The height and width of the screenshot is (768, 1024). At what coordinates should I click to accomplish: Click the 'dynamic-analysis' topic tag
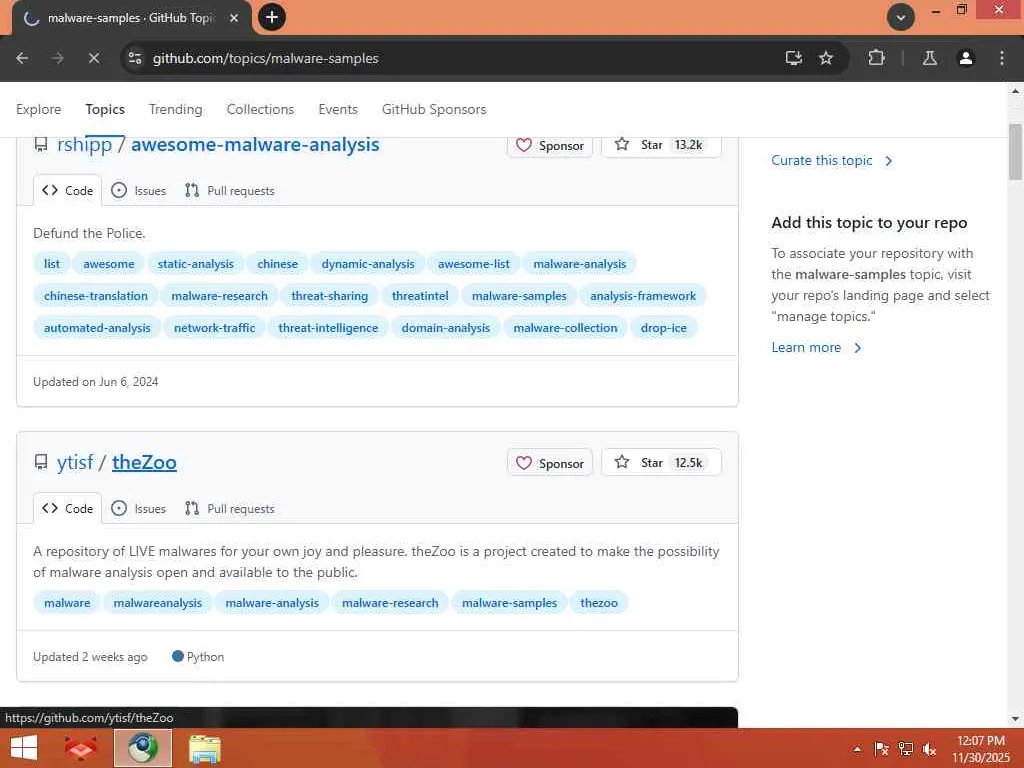click(368, 264)
